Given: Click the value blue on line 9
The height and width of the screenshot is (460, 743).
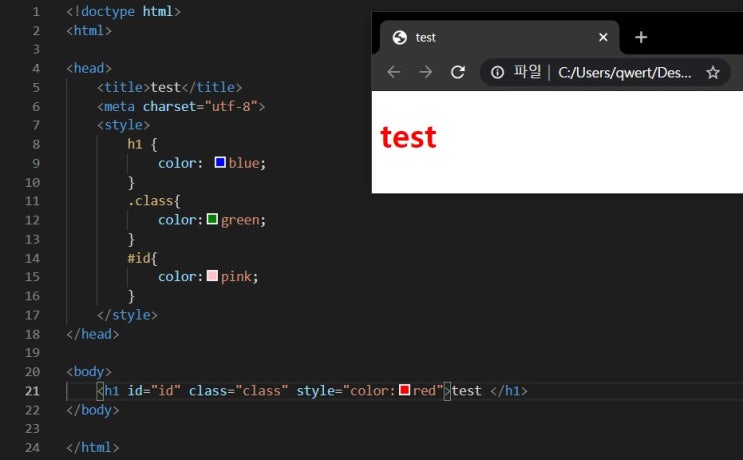Looking at the screenshot, I should pyautogui.click(x=244, y=163).
